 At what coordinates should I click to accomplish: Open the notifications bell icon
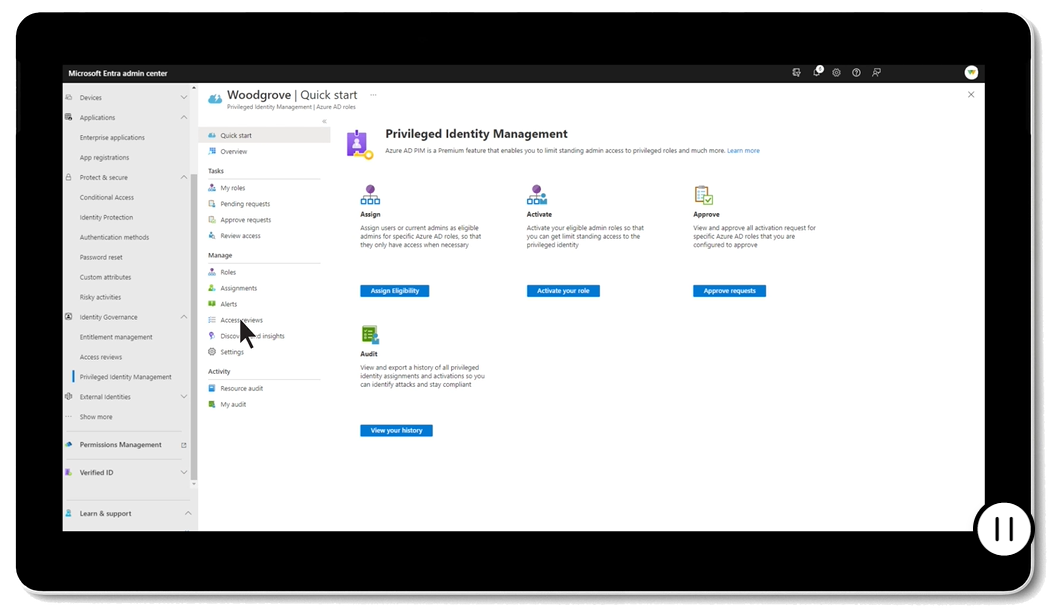pos(817,73)
